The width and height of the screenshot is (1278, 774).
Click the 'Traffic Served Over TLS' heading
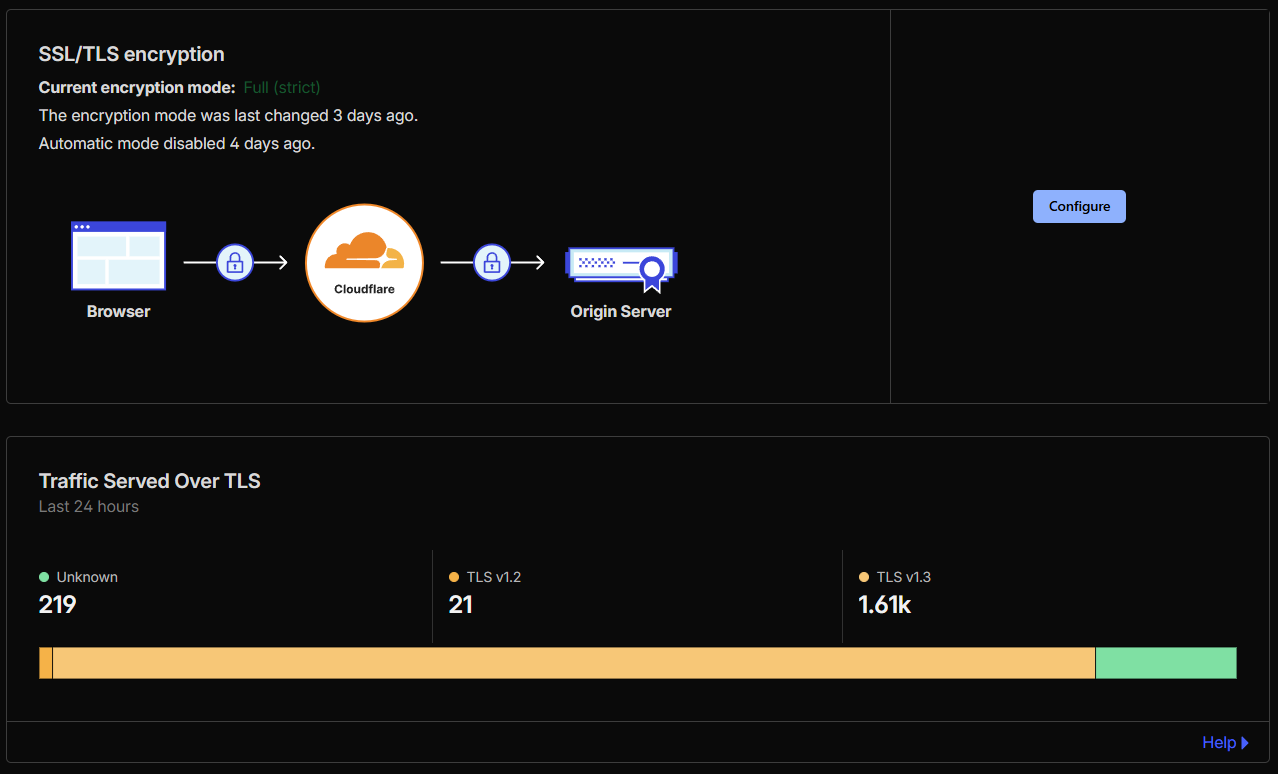149,481
